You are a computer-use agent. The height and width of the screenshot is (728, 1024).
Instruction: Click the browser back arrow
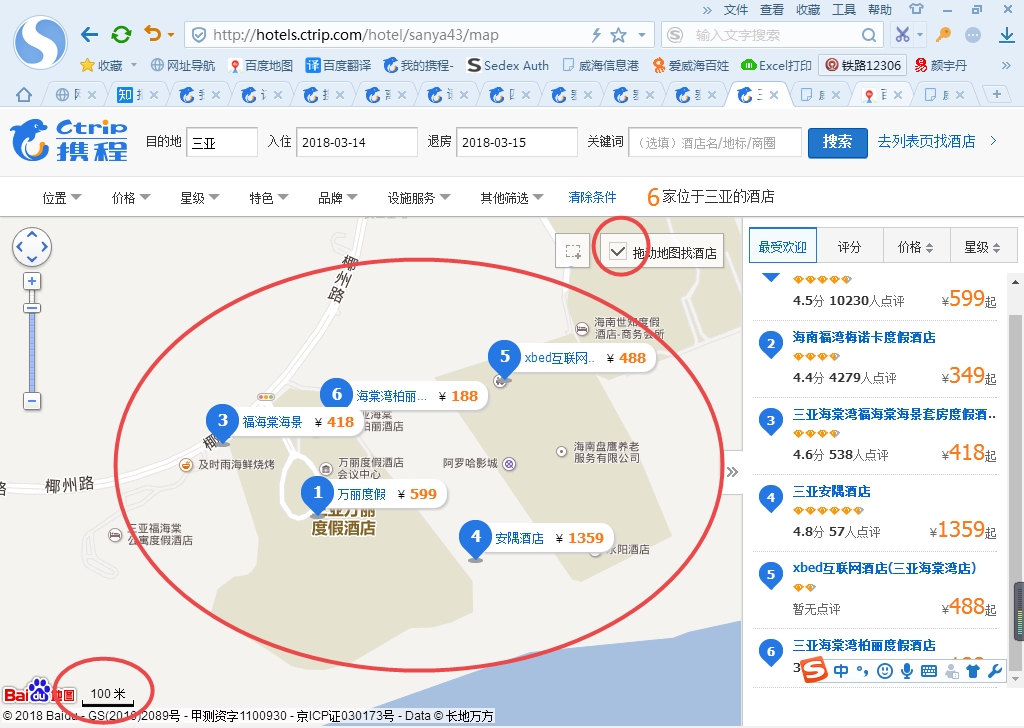click(x=89, y=35)
